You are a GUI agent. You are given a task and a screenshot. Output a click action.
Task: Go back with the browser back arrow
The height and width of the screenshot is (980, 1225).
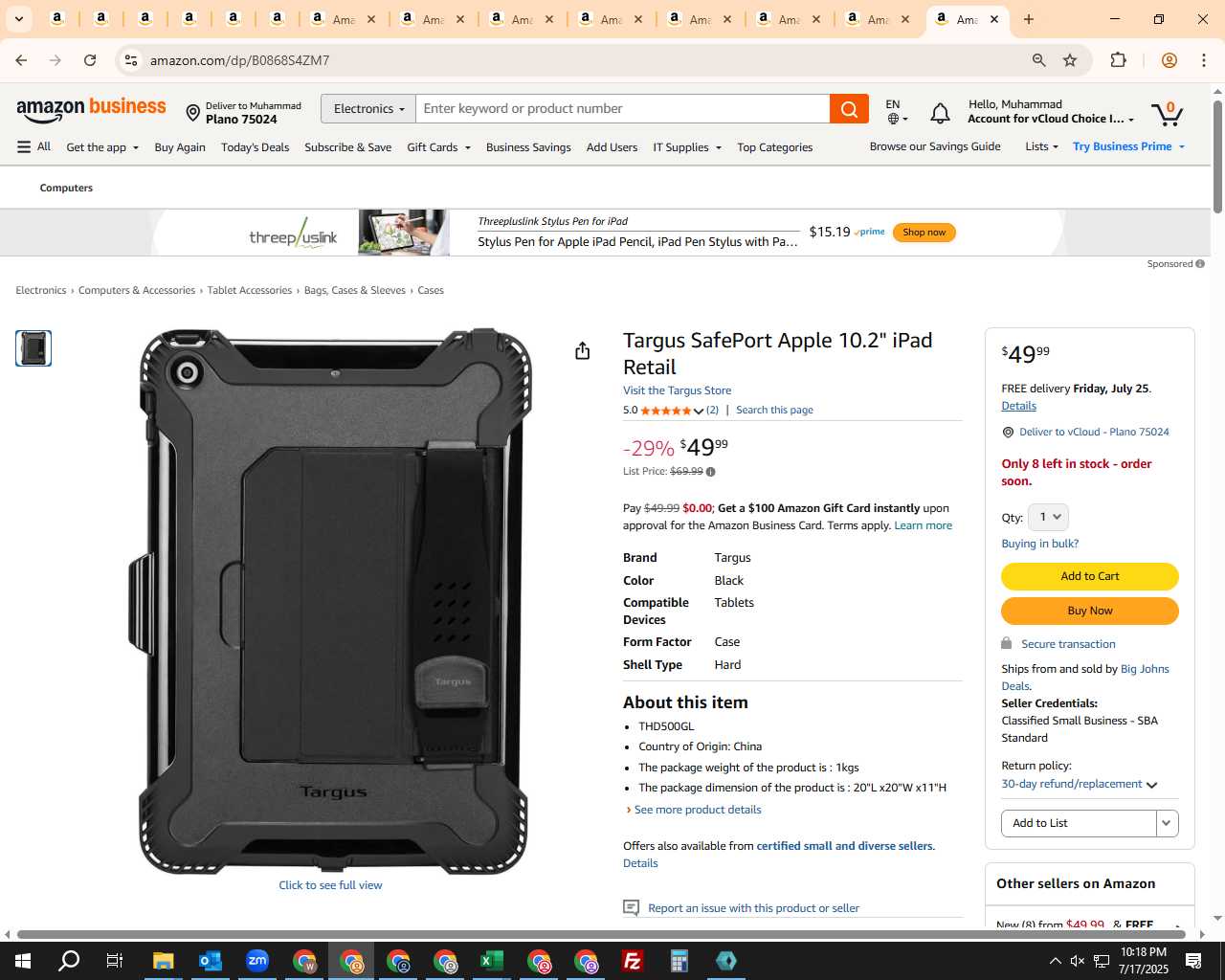pyautogui.click(x=21, y=60)
